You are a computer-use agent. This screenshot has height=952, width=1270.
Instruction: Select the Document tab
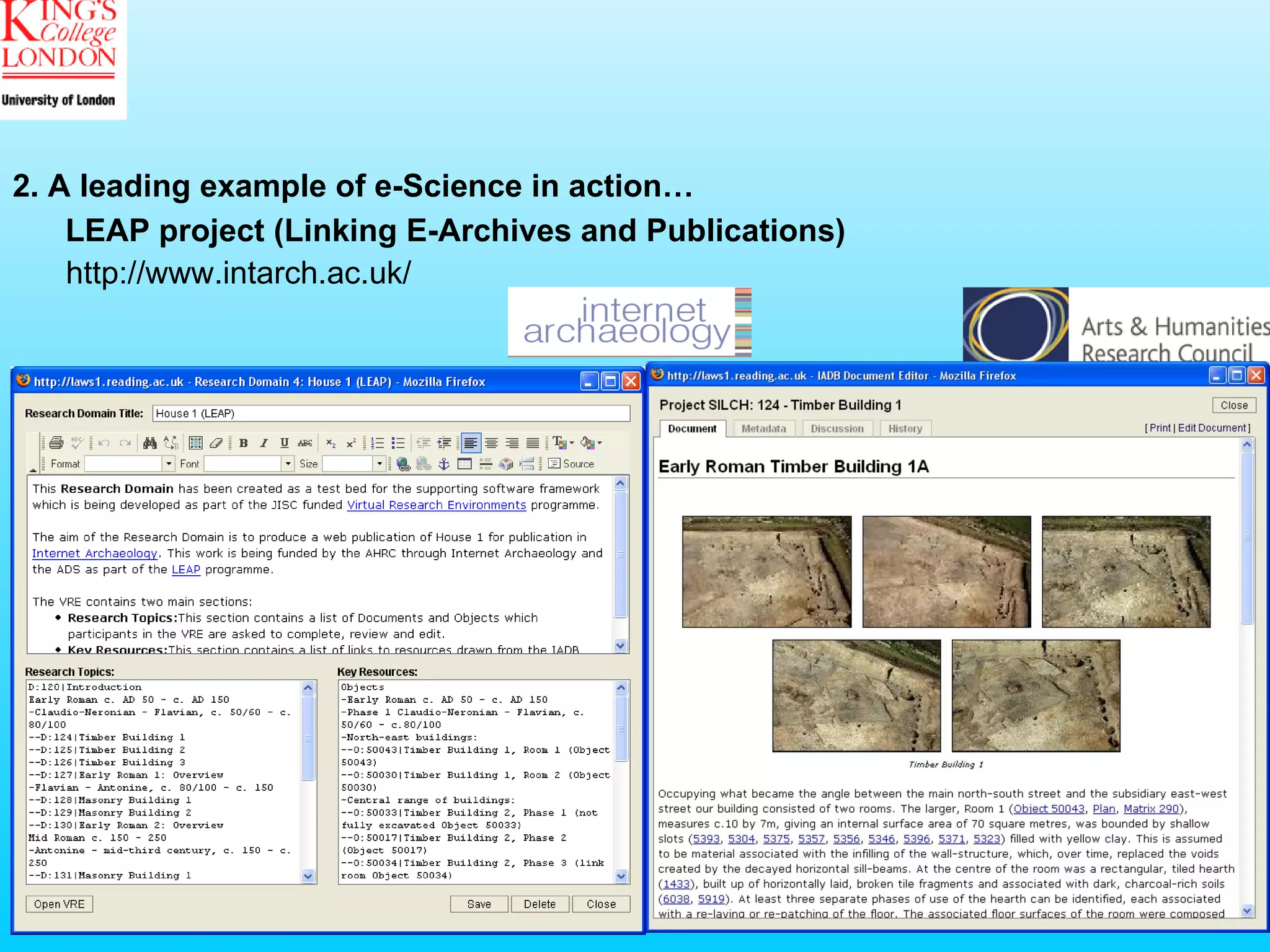[692, 428]
